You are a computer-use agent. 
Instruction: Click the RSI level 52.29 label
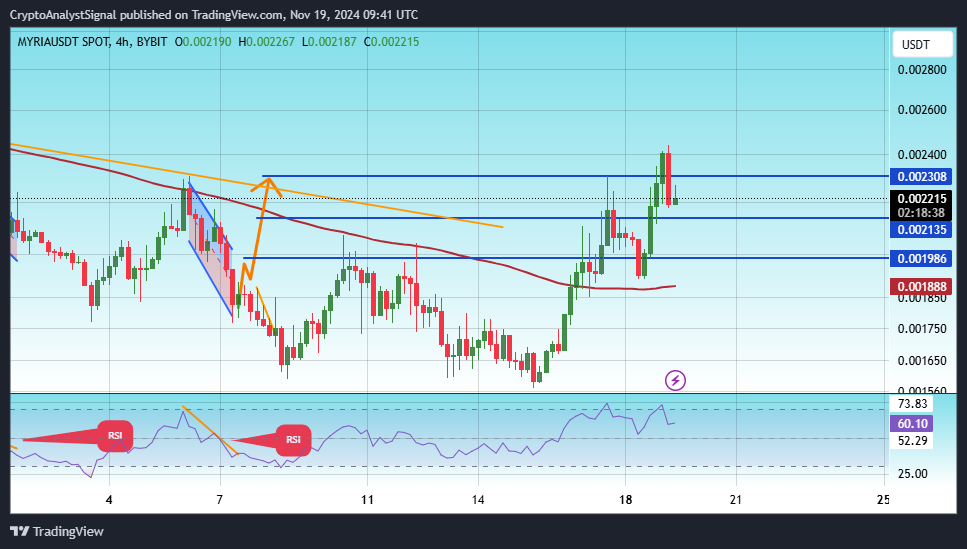click(x=912, y=440)
